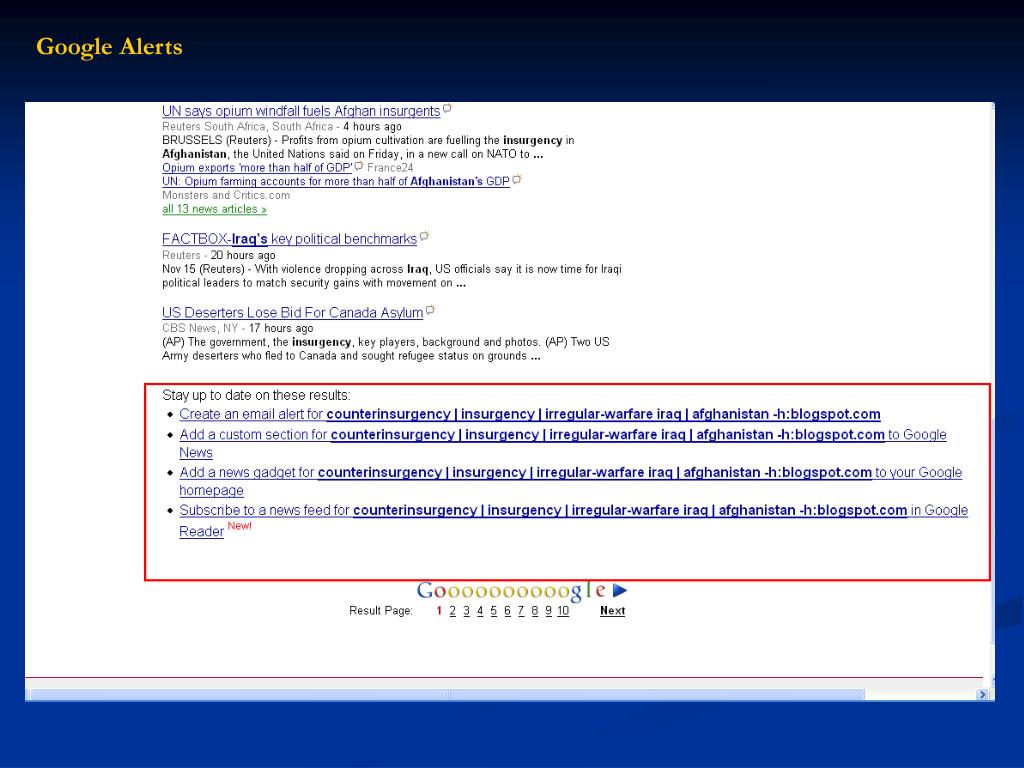Open 'UN says opium windfall fuels Afghan insurgents' headline

301,111
